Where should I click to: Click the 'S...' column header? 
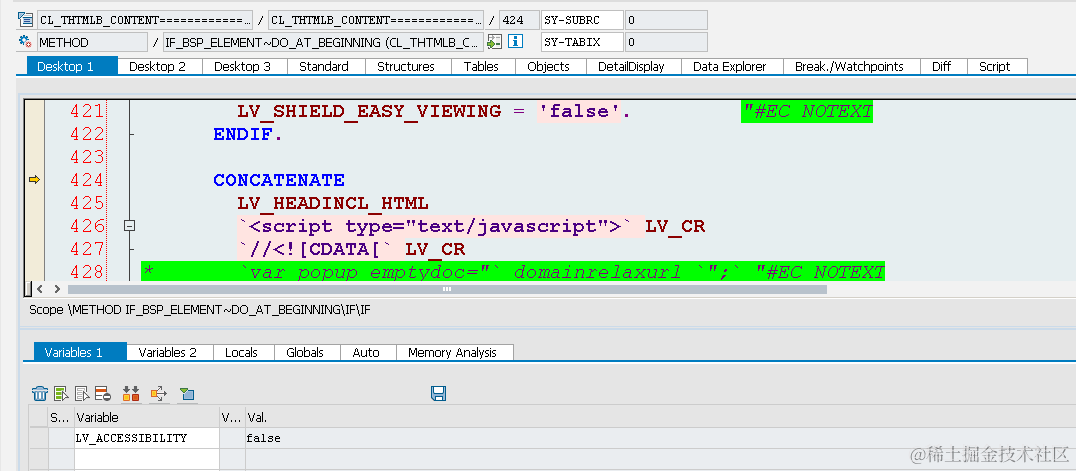(x=60, y=417)
